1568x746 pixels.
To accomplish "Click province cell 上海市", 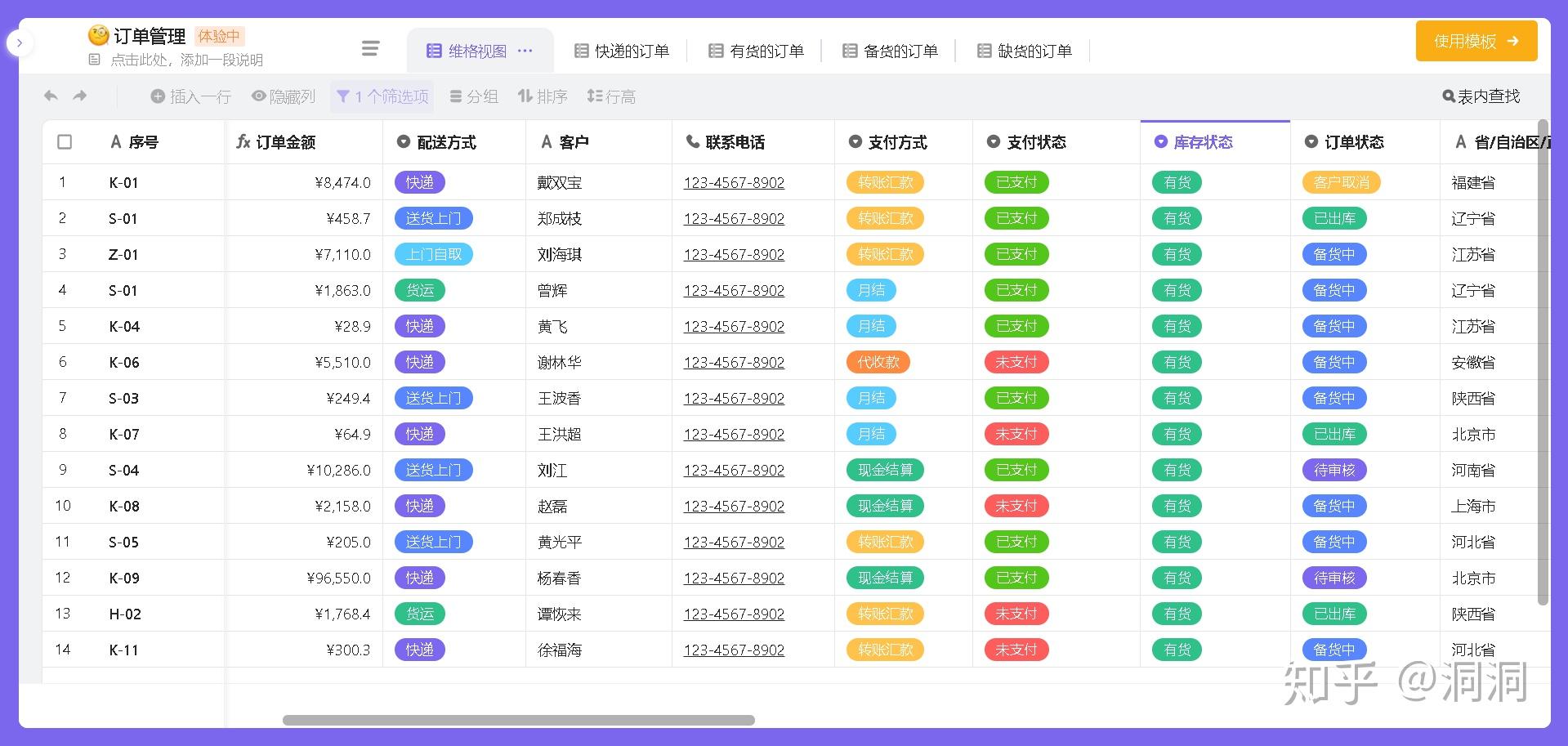I will 1494,506.
